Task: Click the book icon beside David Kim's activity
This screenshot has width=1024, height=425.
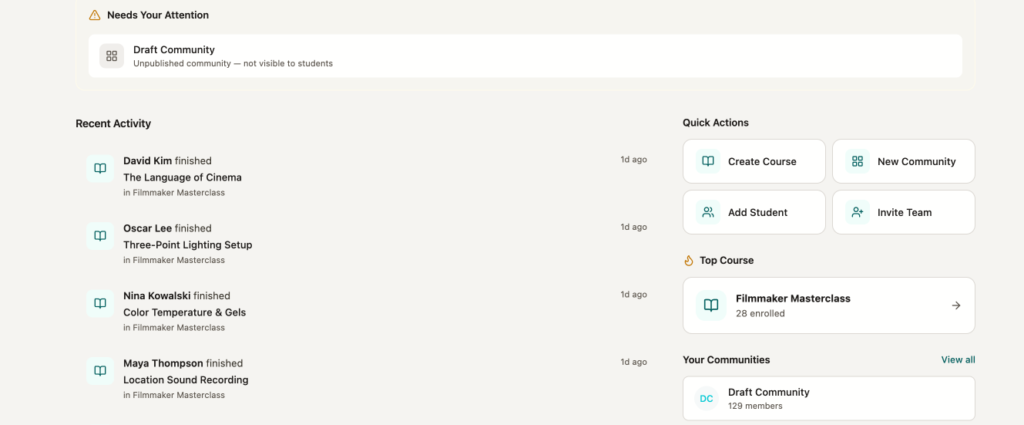Action: click(100, 169)
